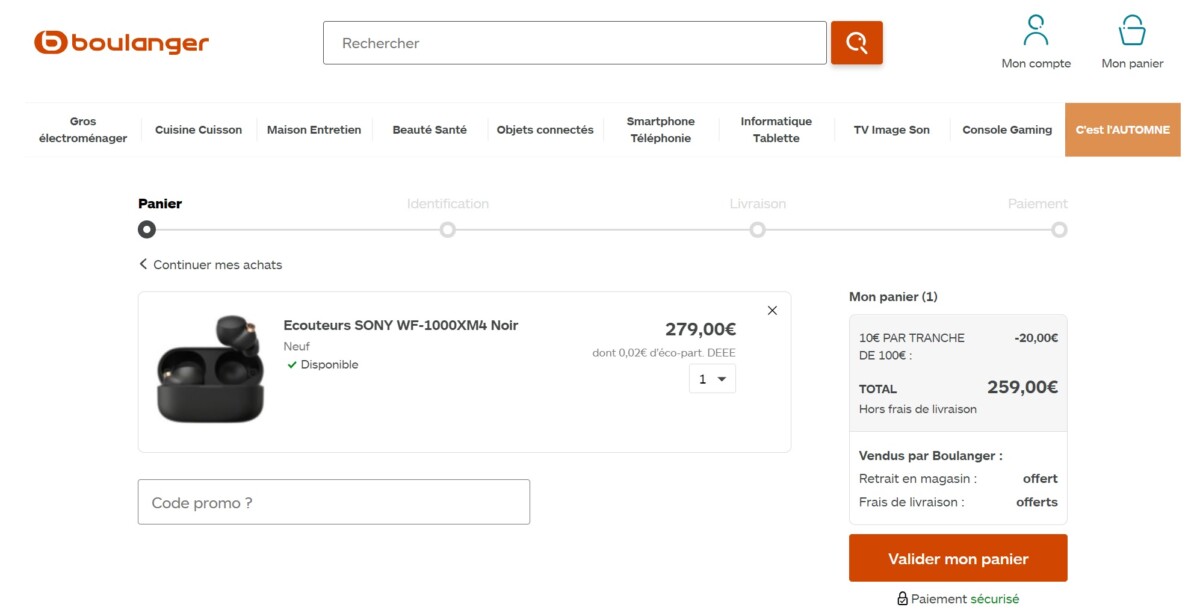Click Retrait en magasin label
The height and width of the screenshot is (616, 1200).
tap(918, 479)
